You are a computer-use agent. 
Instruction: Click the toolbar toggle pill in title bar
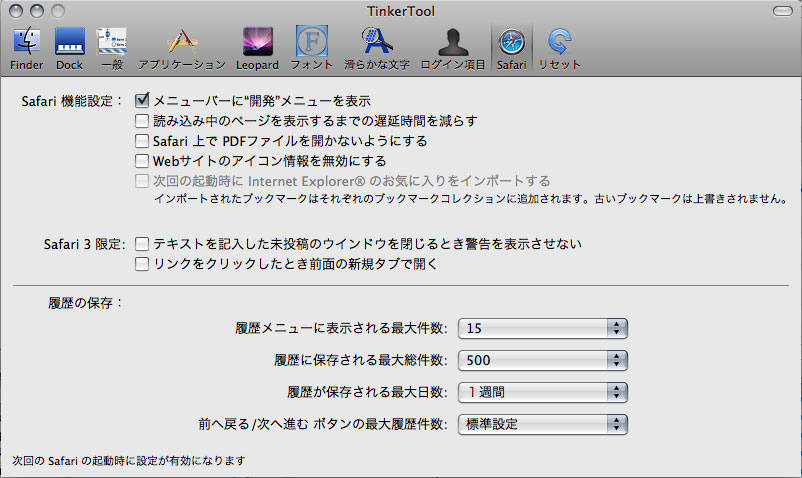pos(783,11)
